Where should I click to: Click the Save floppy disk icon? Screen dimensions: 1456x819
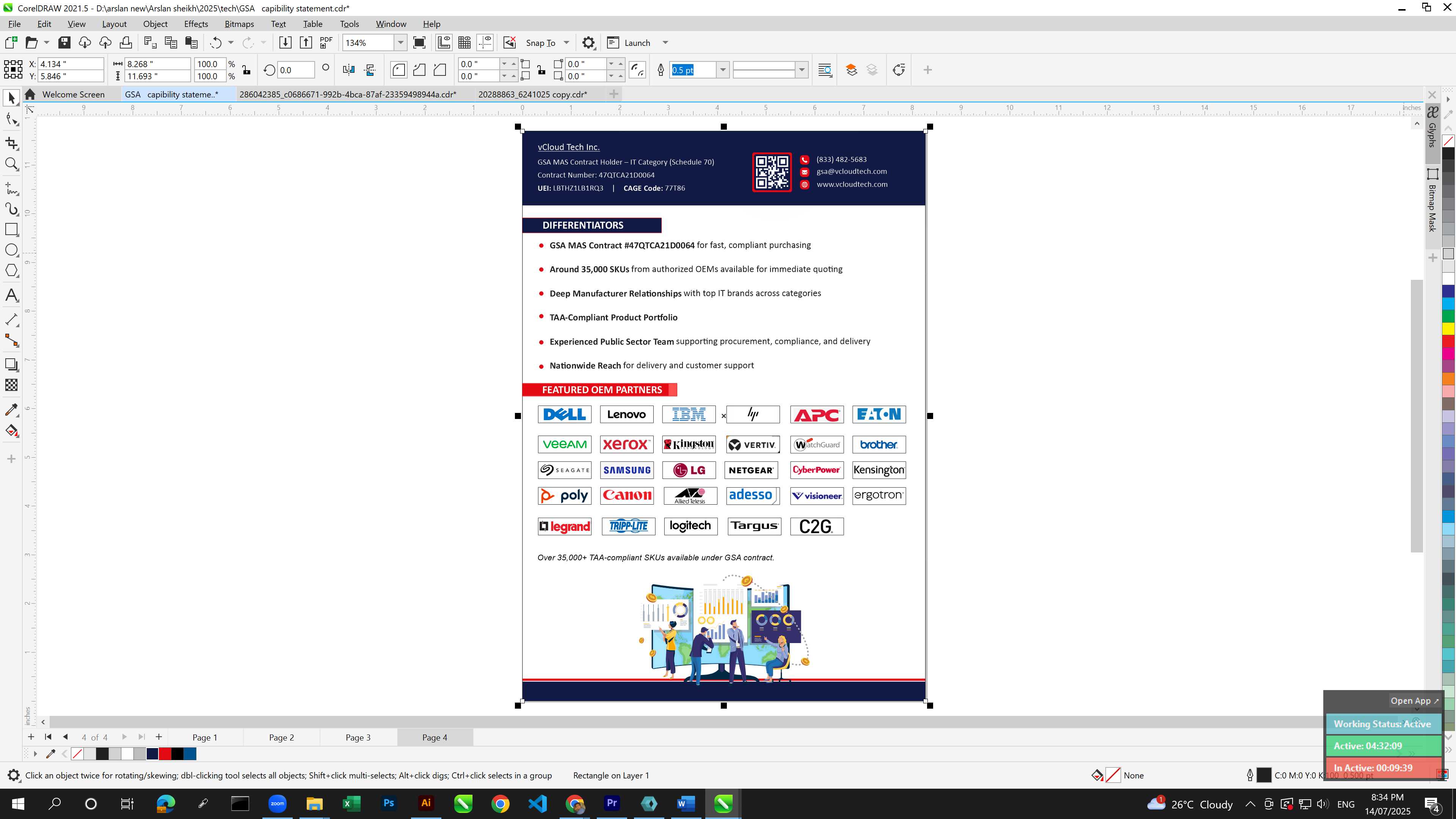pyautogui.click(x=64, y=43)
